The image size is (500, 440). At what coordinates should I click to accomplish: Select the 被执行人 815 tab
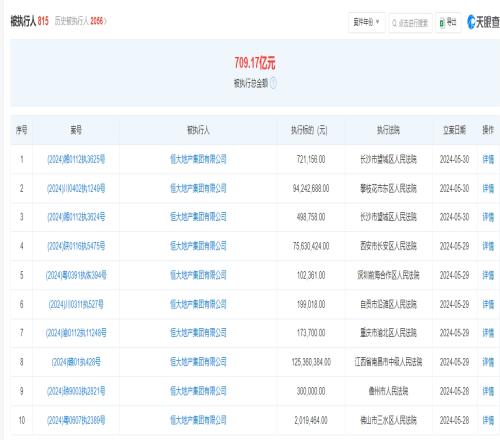(29, 21)
